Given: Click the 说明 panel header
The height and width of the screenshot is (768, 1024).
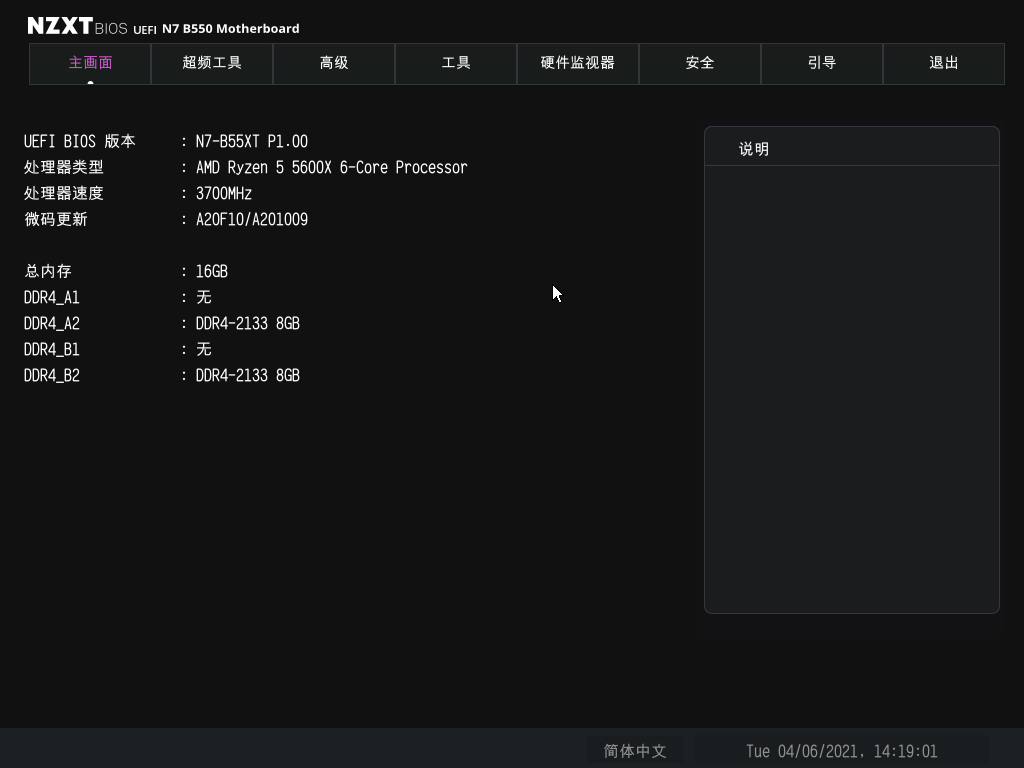Looking at the screenshot, I should [852, 147].
